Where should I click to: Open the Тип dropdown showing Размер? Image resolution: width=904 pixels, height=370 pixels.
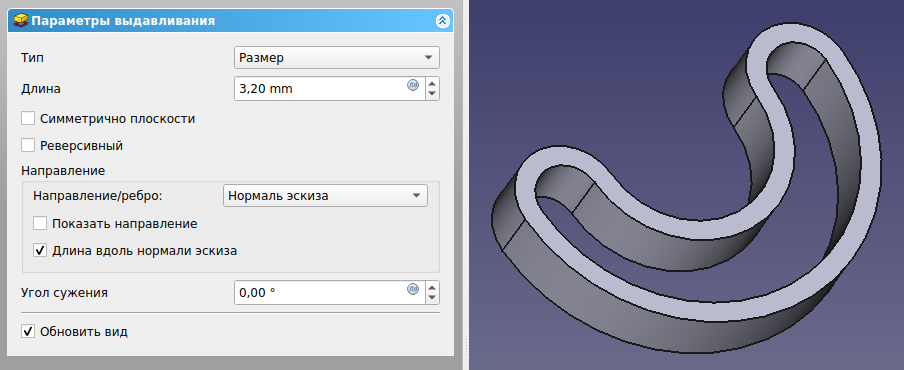[x=337, y=58]
